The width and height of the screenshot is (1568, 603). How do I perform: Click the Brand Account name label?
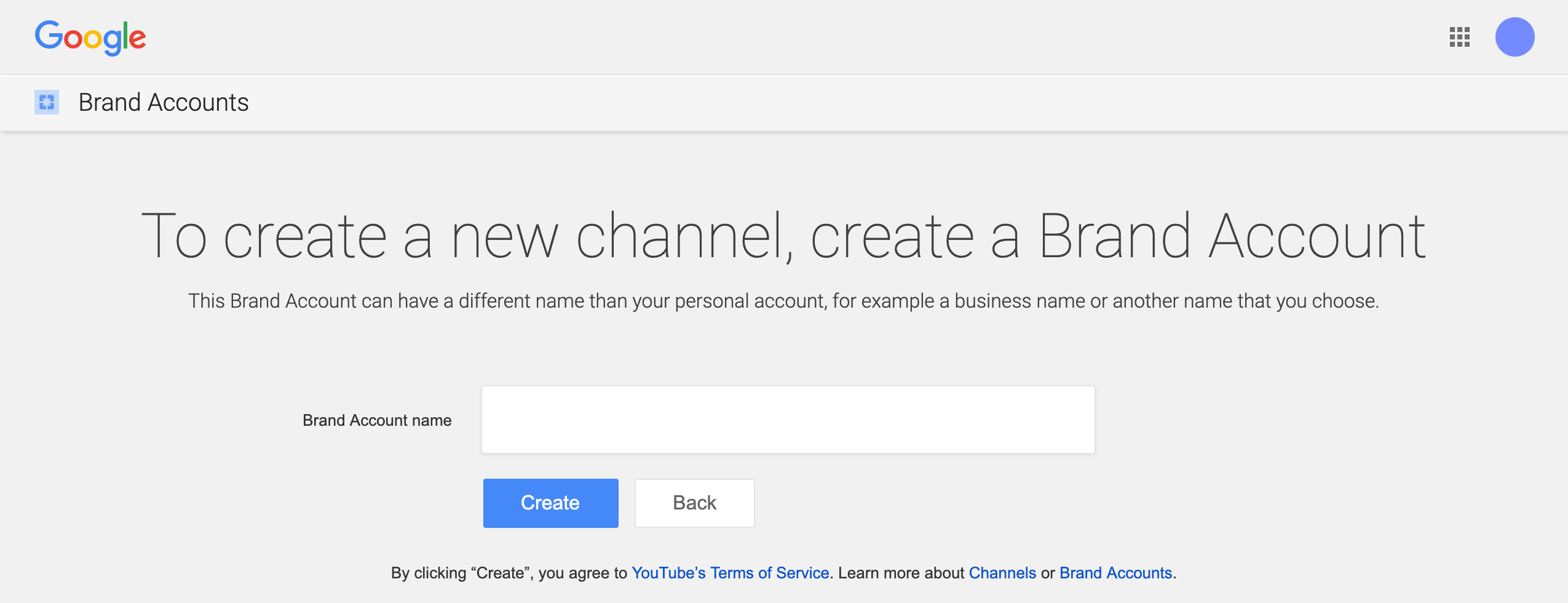coord(377,420)
